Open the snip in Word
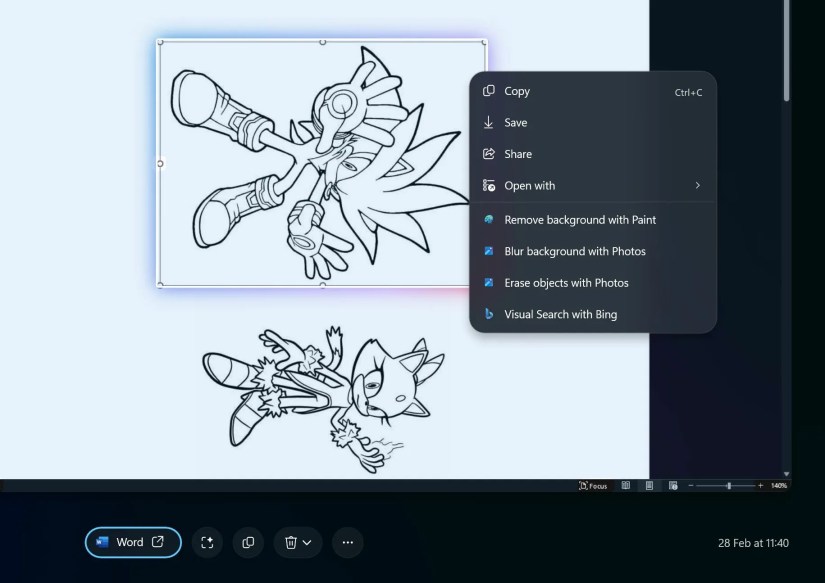Screen dimensions: 825x583 [131, 542]
